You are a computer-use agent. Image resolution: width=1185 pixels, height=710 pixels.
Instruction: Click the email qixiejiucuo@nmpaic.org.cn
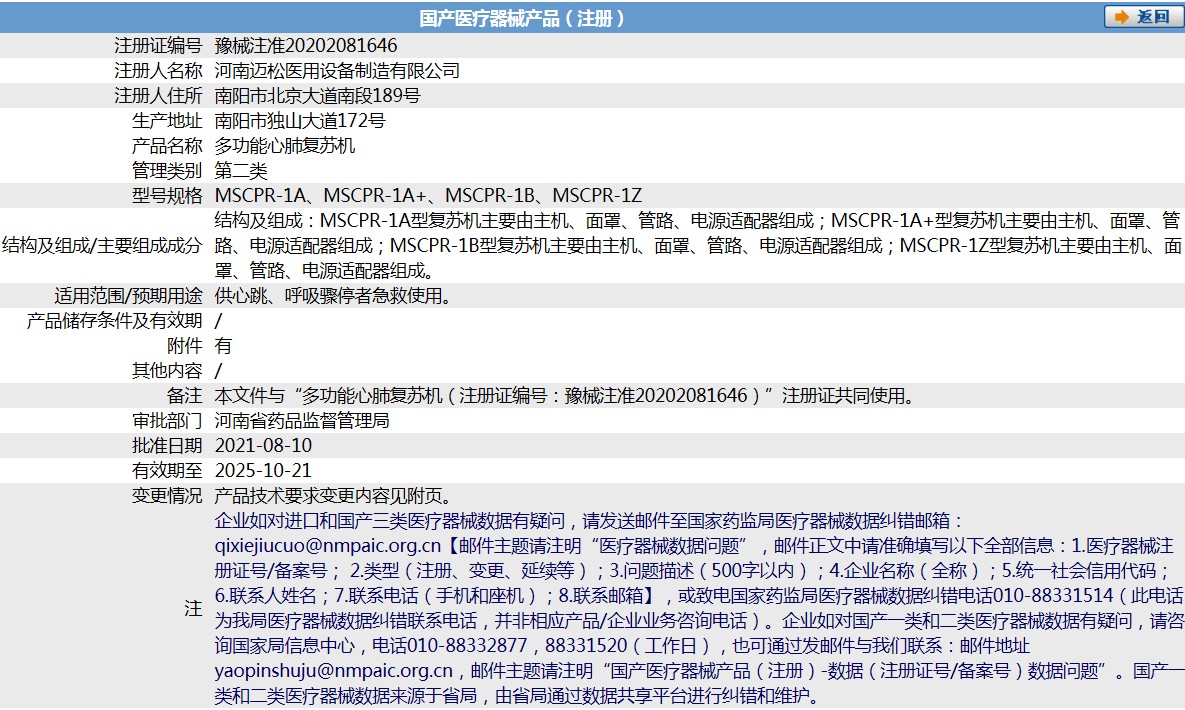coord(327,546)
